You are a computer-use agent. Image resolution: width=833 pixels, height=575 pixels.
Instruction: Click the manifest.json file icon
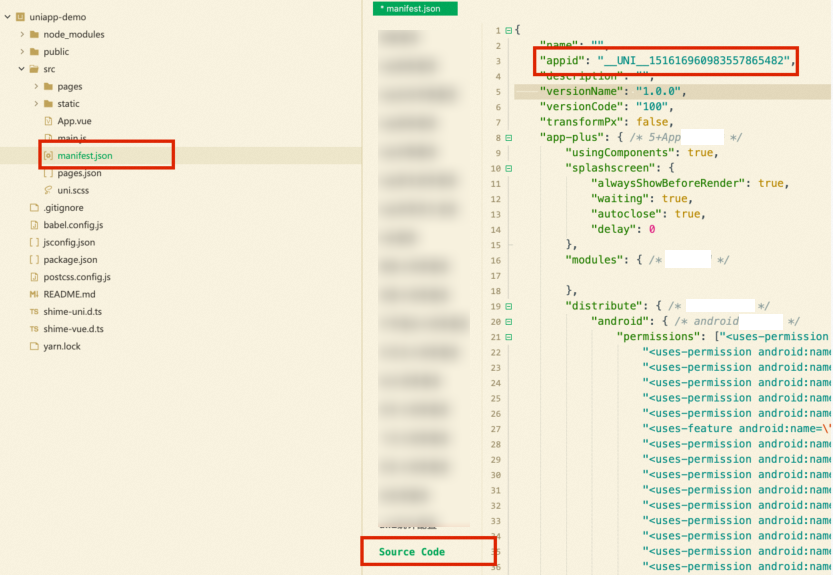(48, 156)
